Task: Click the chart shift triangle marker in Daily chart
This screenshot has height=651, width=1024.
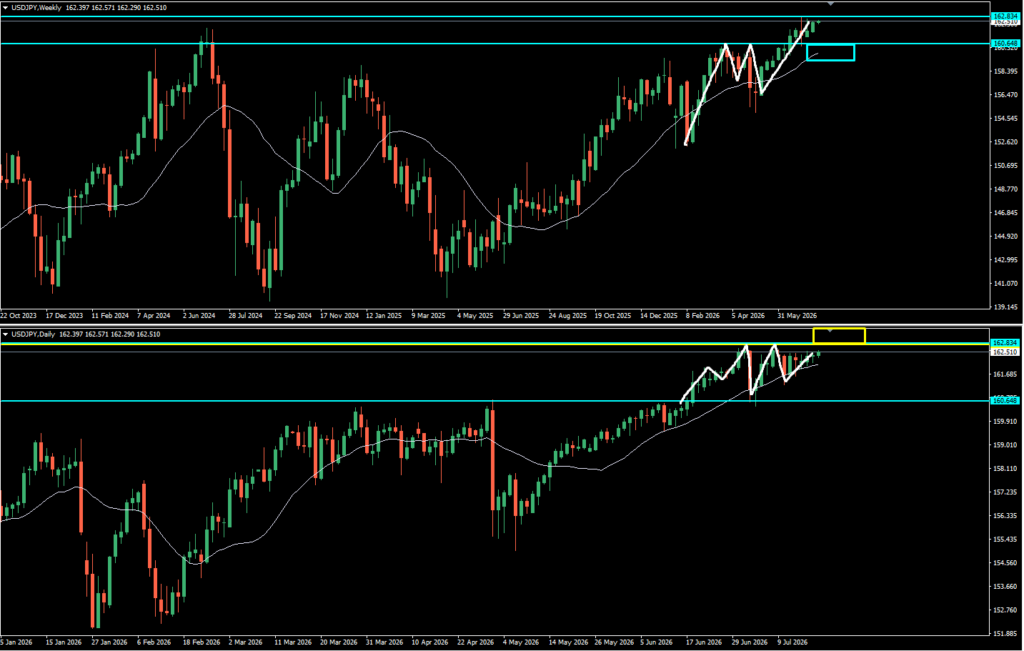Action: click(830, 330)
